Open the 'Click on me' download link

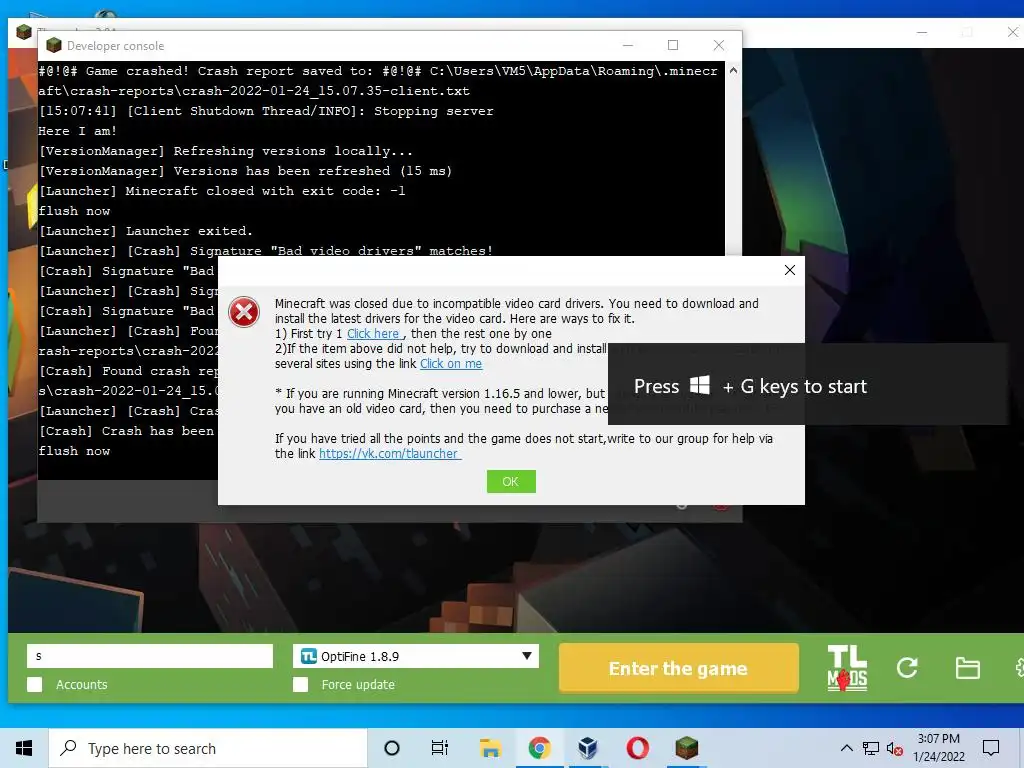451,364
